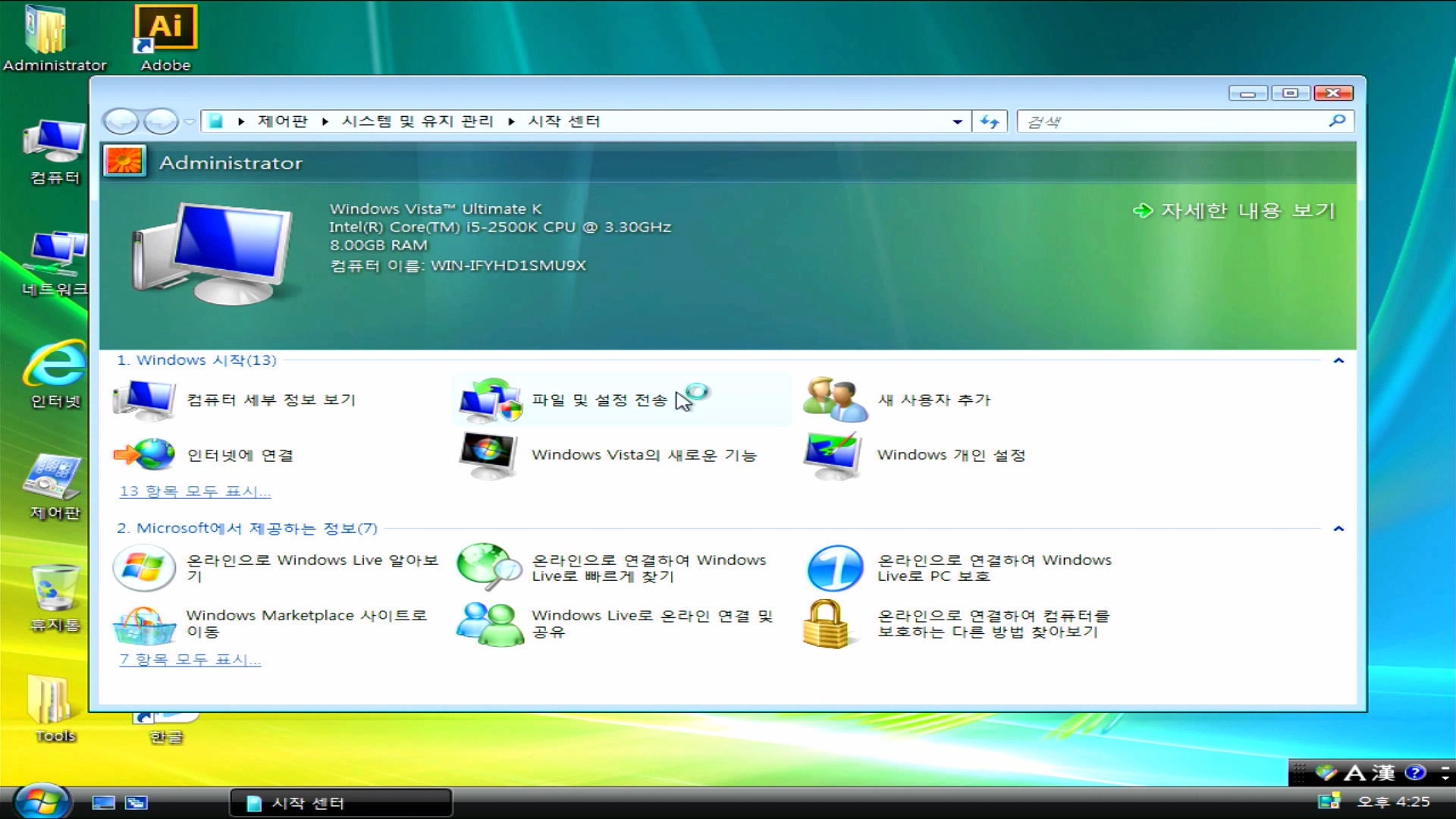Image resolution: width=1456 pixels, height=819 pixels.
Task: Open Windows Live OneCare blue circle icon
Action: click(835, 568)
